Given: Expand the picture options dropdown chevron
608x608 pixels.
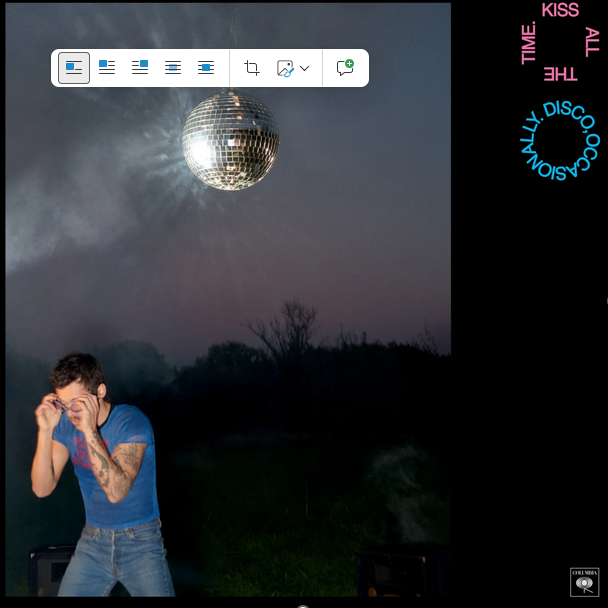Looking at the screenshot, I should click(x=305, y=68).
